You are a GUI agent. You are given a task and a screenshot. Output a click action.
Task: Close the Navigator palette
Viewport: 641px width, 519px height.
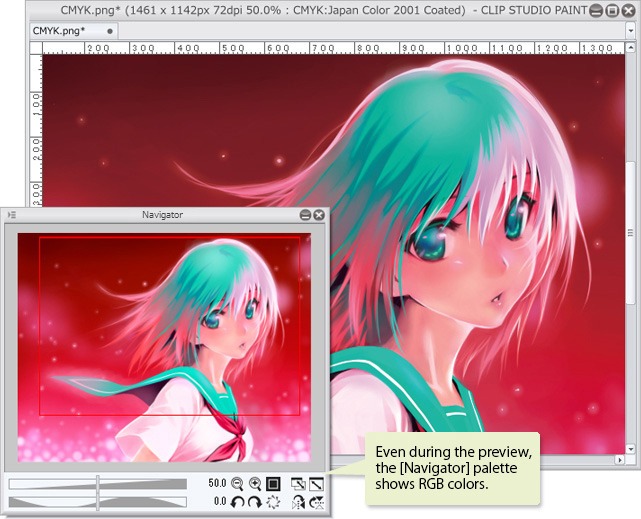pos(319,215)
